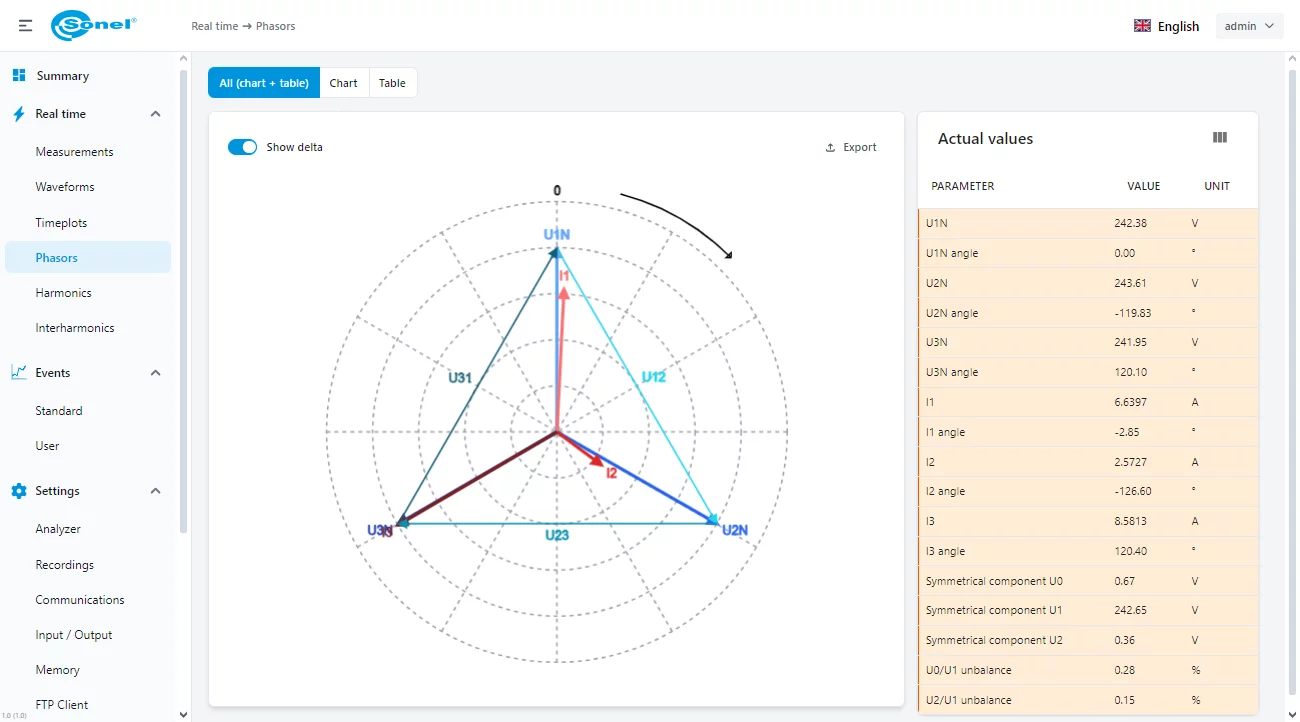
Task: Click the Real time lightning bolt icon
Action: click(x=19, y=114)
